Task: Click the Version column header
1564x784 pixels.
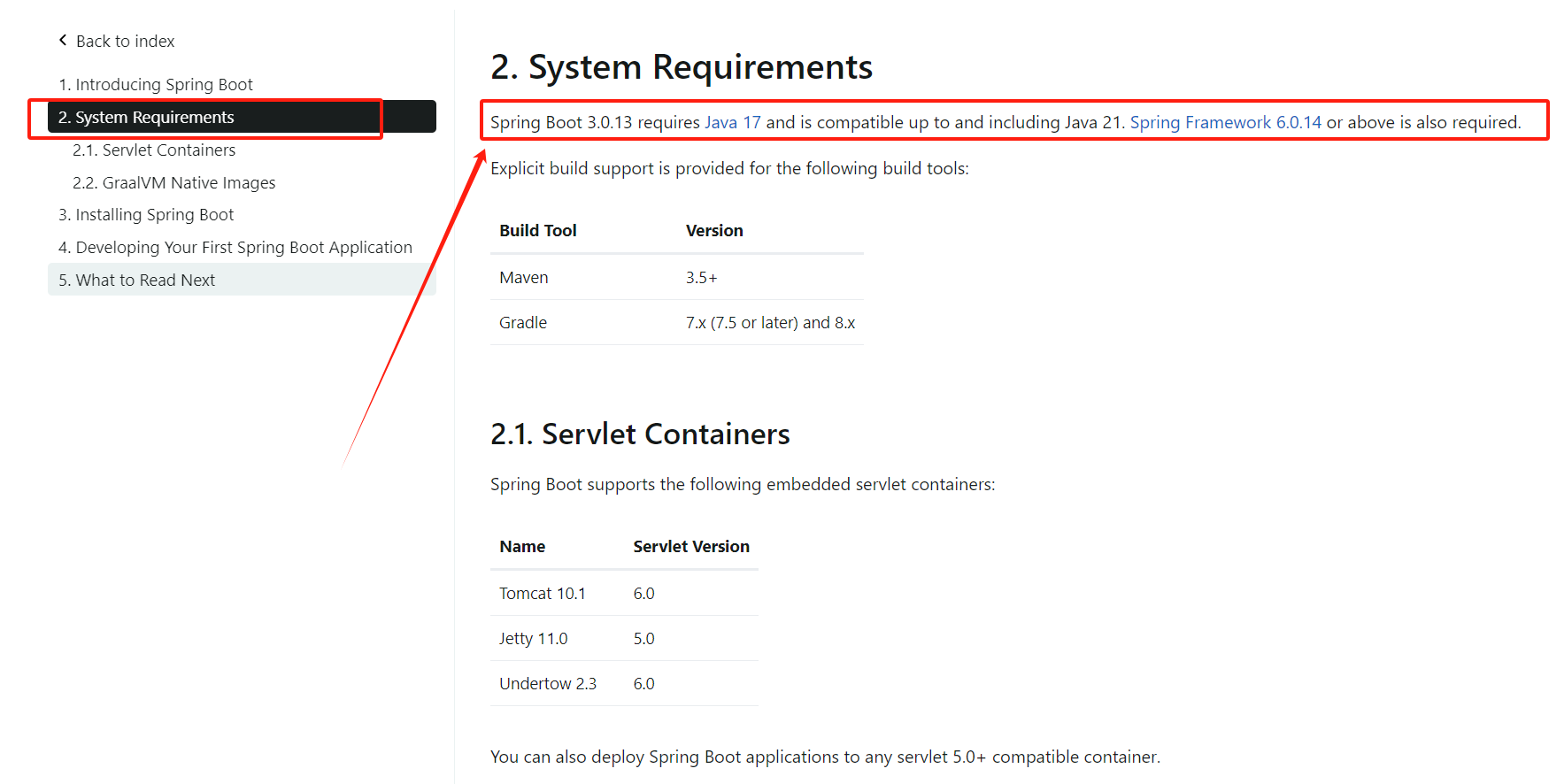Action: (714, 231)
